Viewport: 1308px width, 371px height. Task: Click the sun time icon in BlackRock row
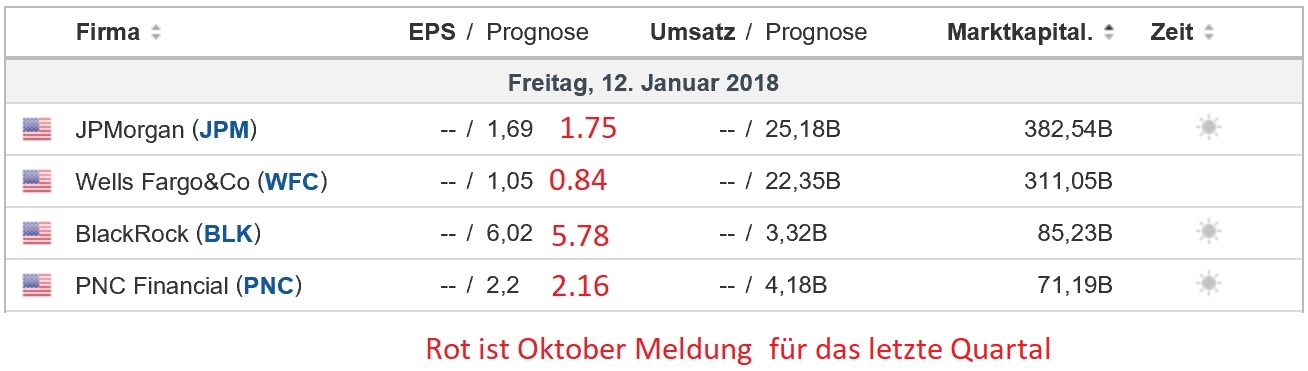[x=1209, y=233]
